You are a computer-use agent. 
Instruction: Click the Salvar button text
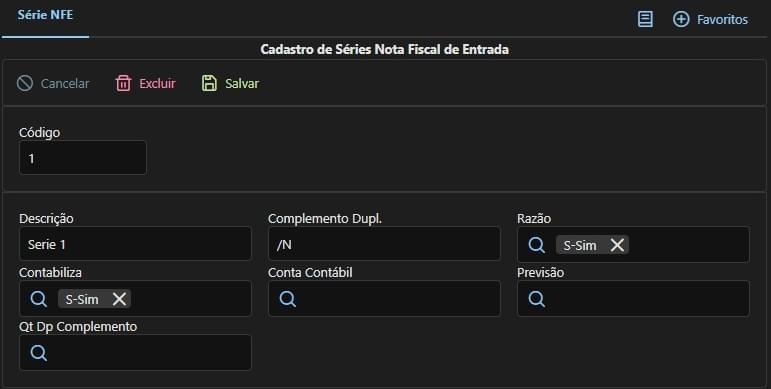(x=242, y=84)
